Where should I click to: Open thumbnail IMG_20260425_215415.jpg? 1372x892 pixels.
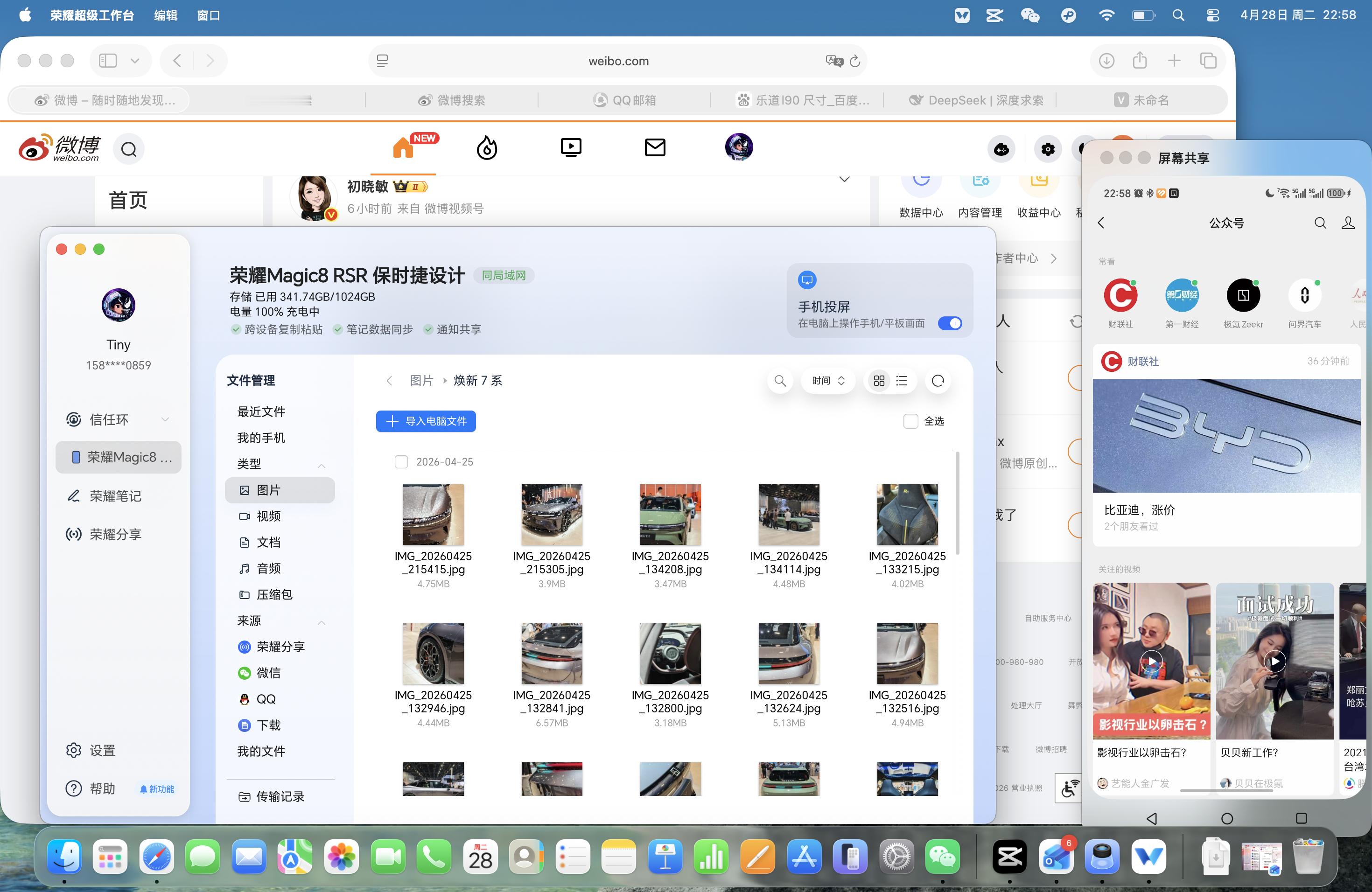pos(433,515)
